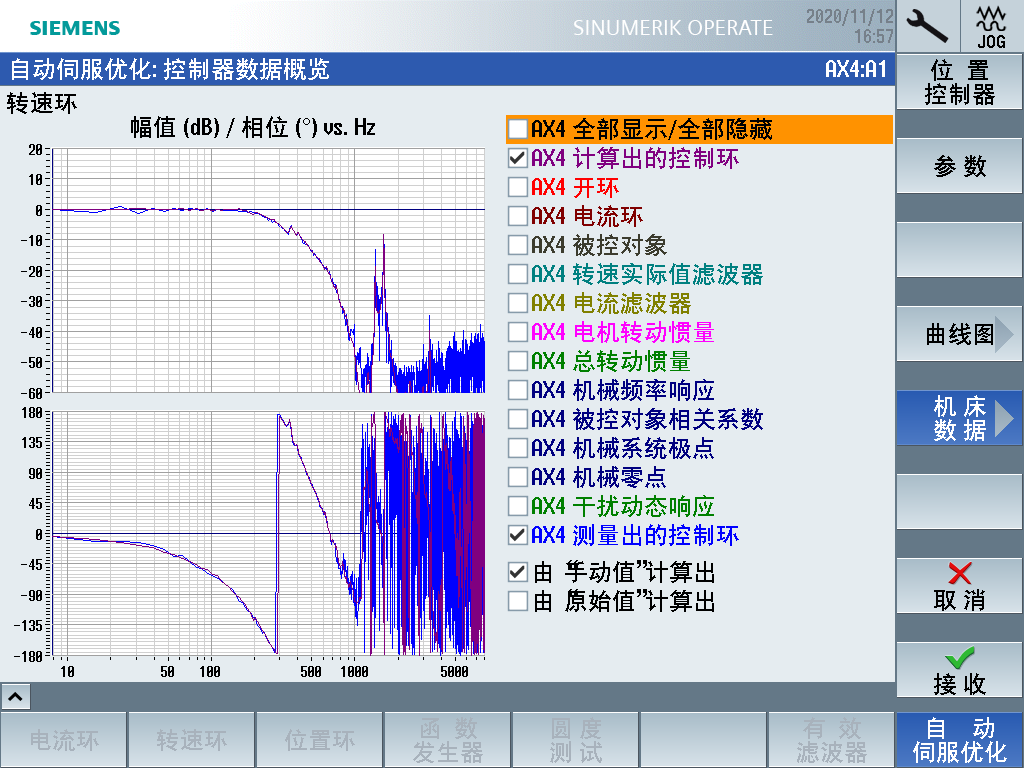The width and height of the screenshot is (1024, 768).
Task: Click the wrench setup icon
Action: pyautogui.click(x=927, y=25)
